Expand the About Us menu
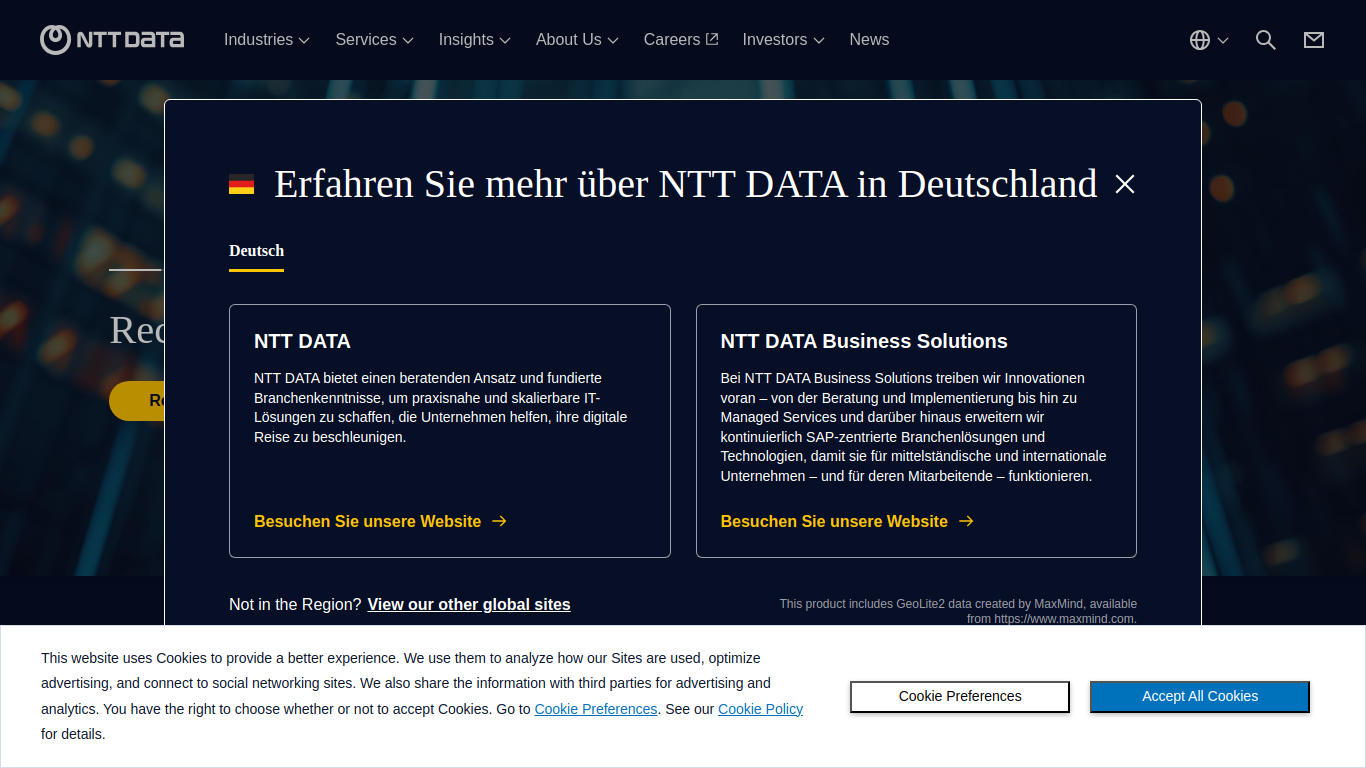Image resolution: width=1366 pixels, height=768 pixels. tap(577, 40)
